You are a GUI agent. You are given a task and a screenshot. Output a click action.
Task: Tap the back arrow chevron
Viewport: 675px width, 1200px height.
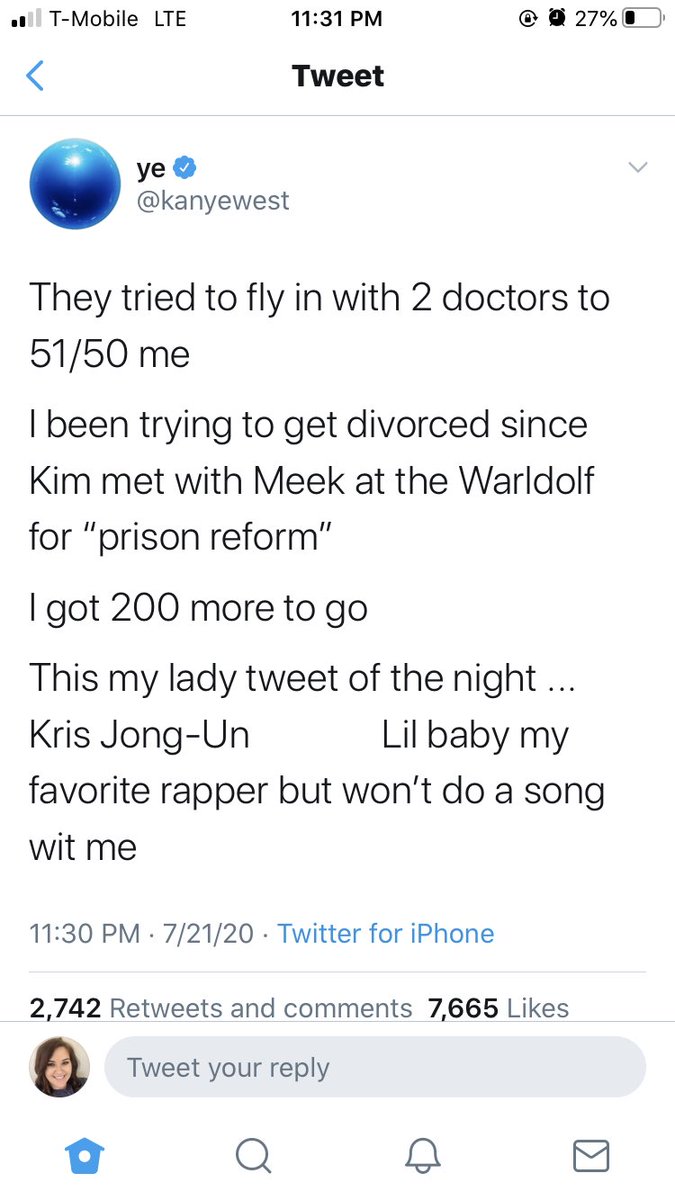pos(35,76)
